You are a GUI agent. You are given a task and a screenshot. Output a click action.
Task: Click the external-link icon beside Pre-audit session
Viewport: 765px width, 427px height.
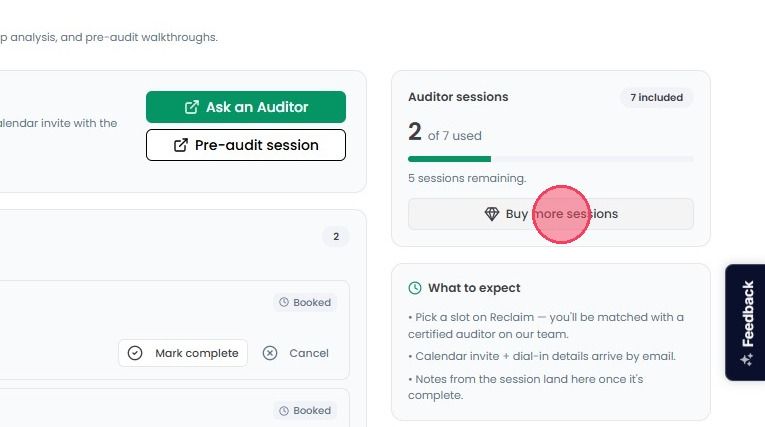click(x=181, y=145)
